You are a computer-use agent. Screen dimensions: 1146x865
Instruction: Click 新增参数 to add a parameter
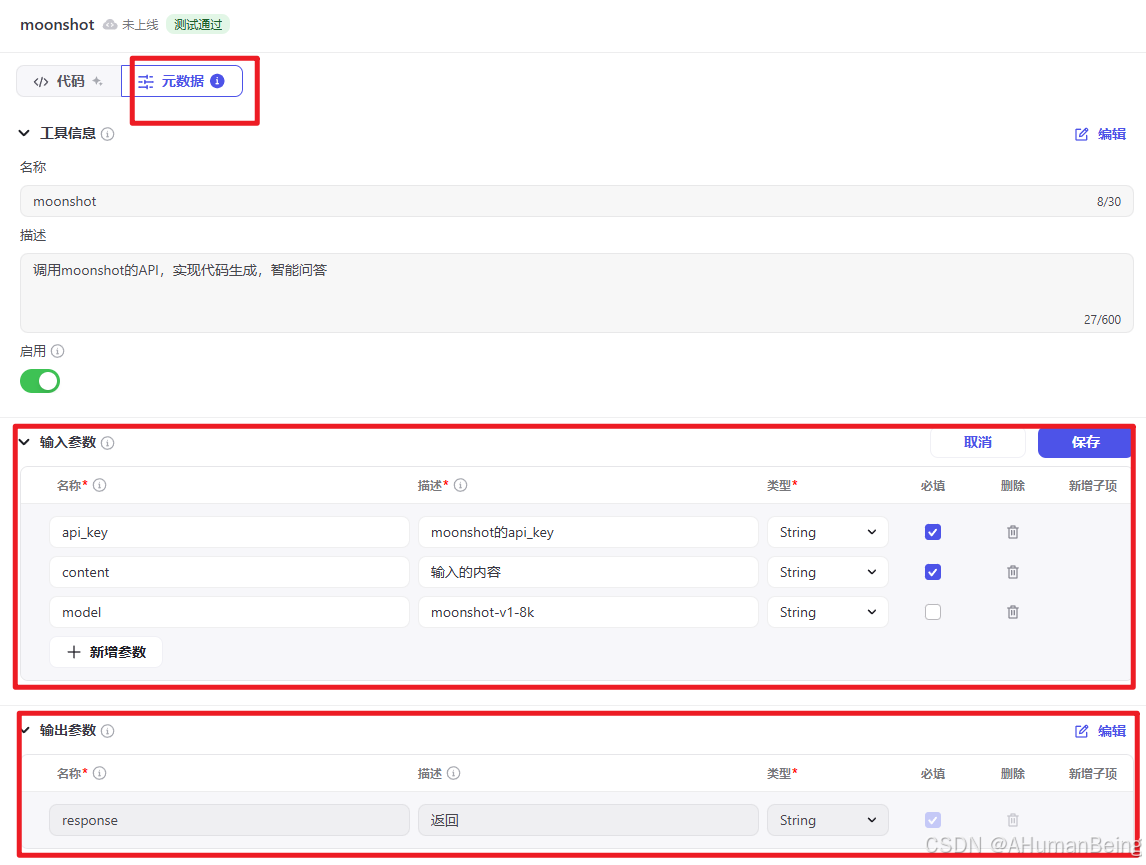pos(106,651)
